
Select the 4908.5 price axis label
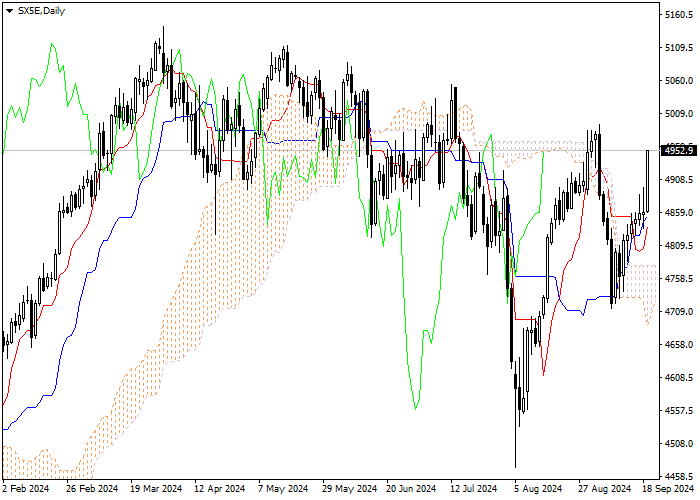click(679, 180)
